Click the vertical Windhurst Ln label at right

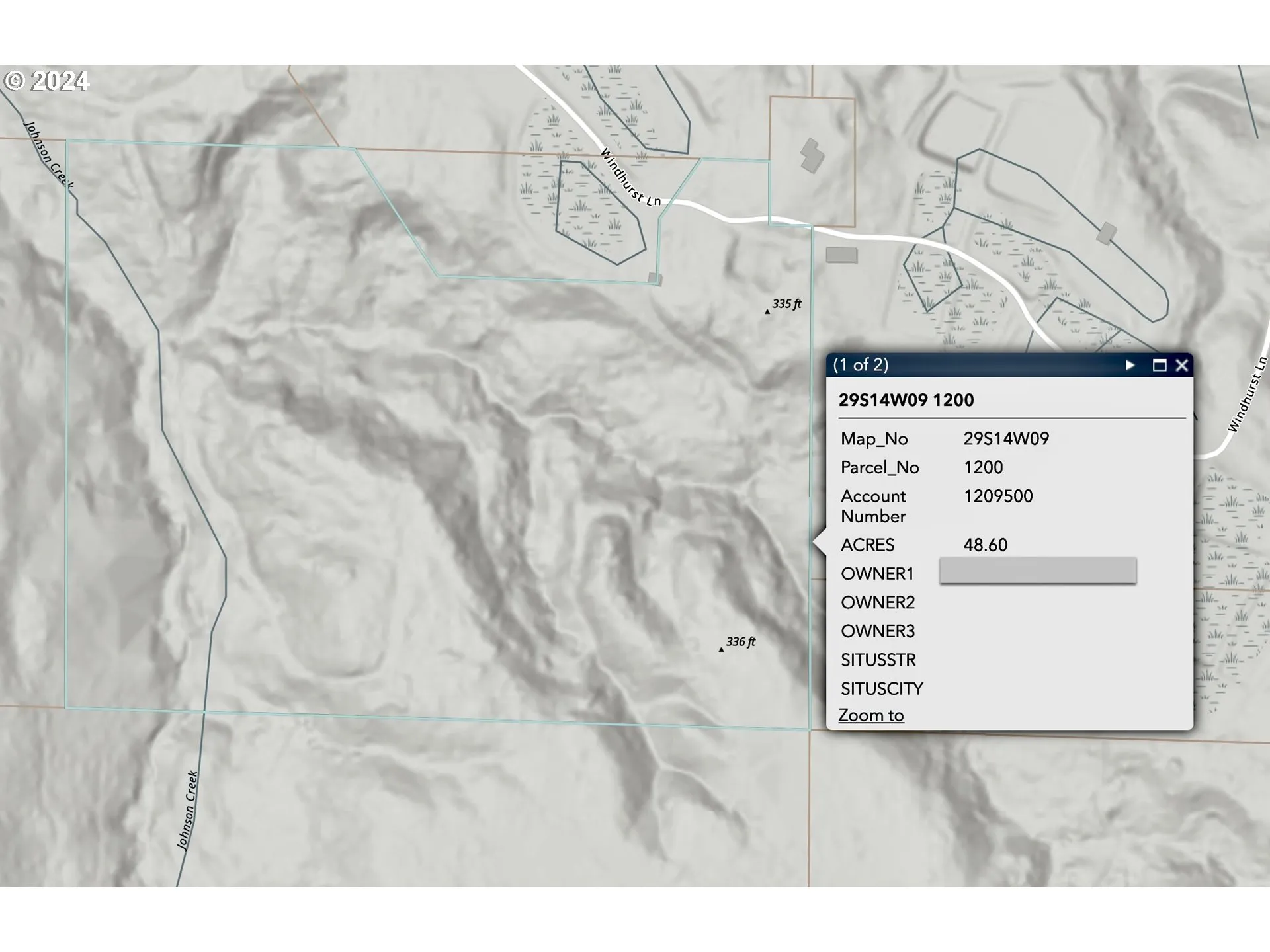[1247, 395]
